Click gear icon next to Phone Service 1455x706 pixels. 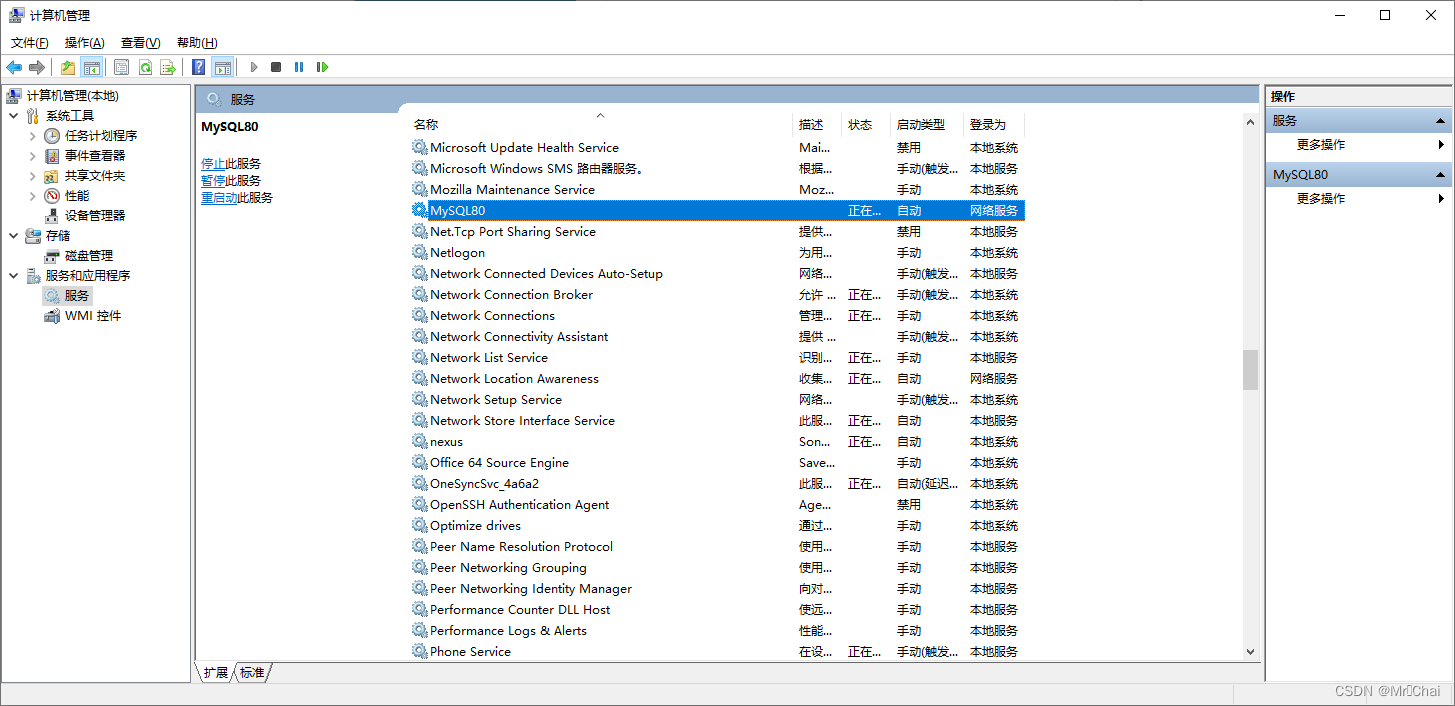pos(420,651)
